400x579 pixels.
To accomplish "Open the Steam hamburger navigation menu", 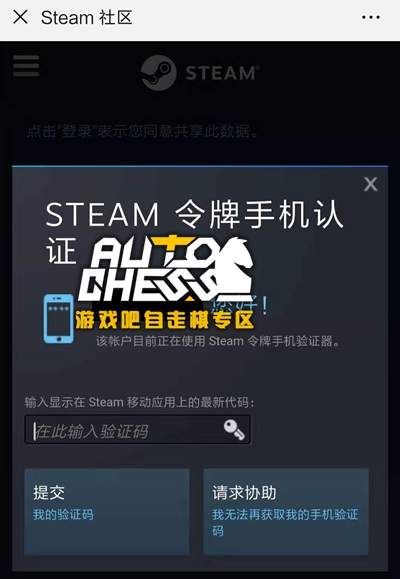I will (x=26, y=66).
